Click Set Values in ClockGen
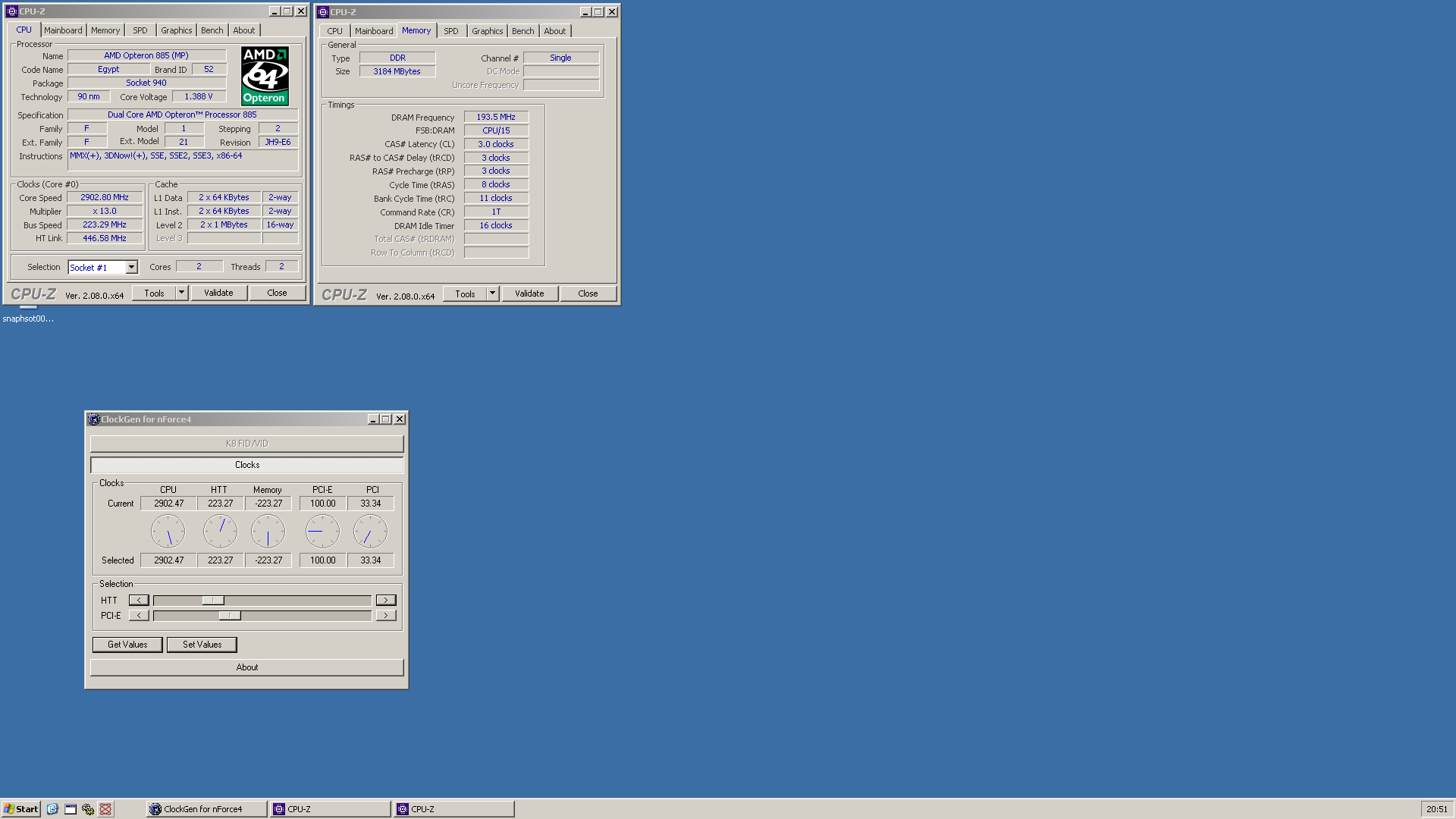Viewport: 1456px width, 819px height. click(202, 645)
